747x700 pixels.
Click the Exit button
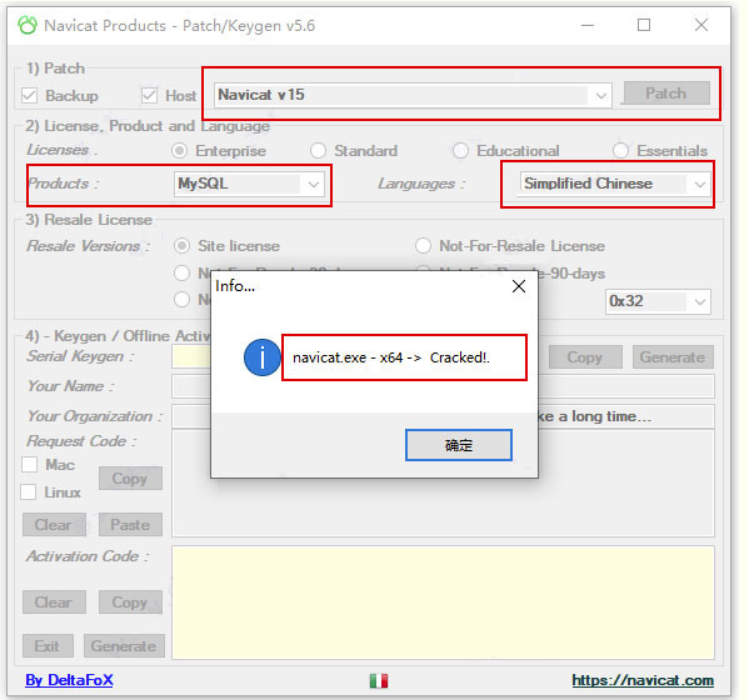[x=48, y=646]
